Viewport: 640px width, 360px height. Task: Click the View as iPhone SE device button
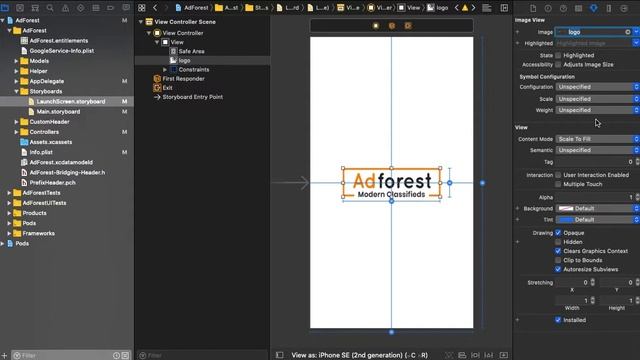pyautogui.click(x=360, y=355)
